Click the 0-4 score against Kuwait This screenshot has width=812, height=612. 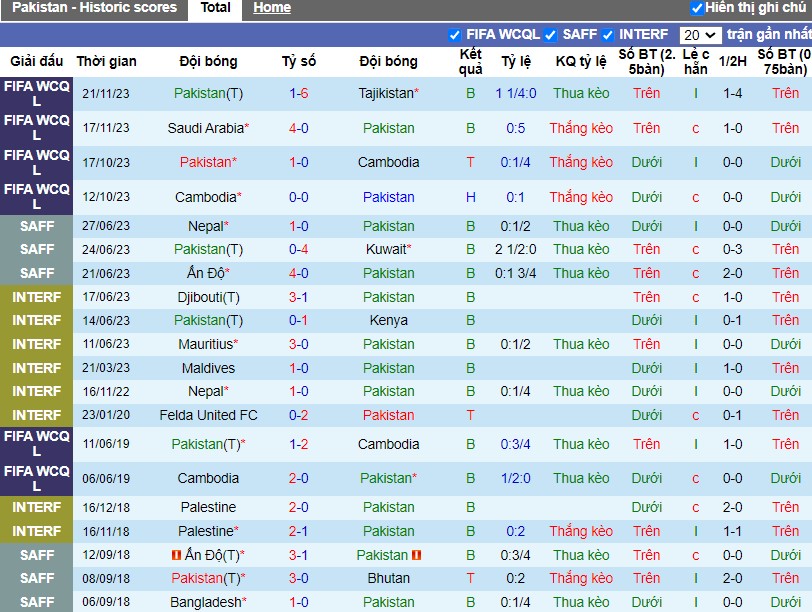pyautogui.click(x=299, y=250)
